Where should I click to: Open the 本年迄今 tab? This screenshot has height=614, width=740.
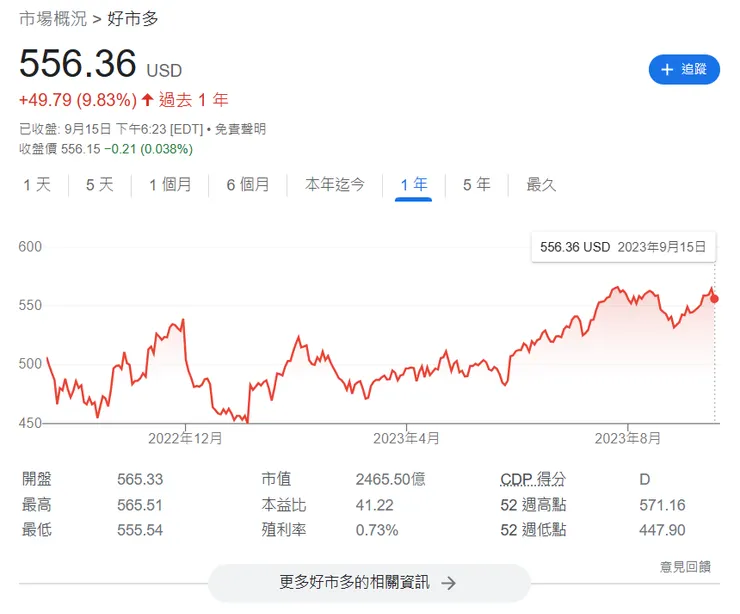[335, 185]
